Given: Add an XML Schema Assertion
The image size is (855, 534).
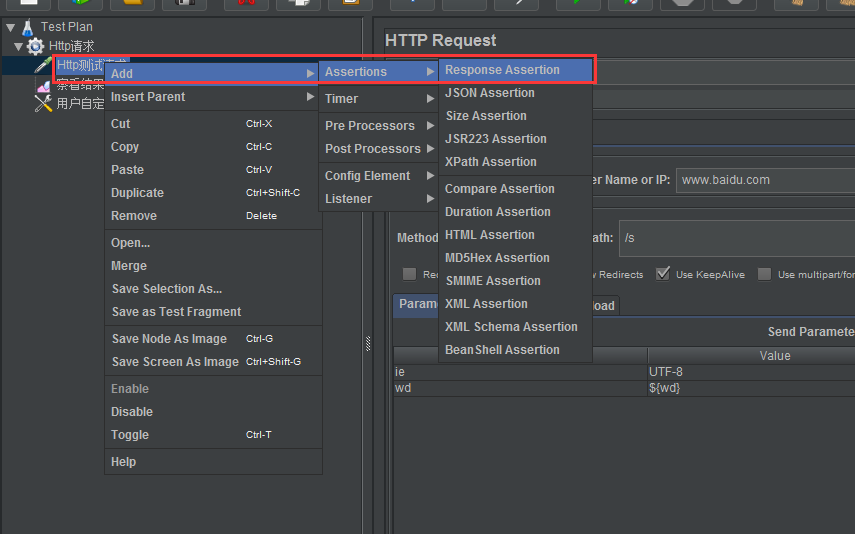Looking at the screenshot, I should [x=515, y=327].
